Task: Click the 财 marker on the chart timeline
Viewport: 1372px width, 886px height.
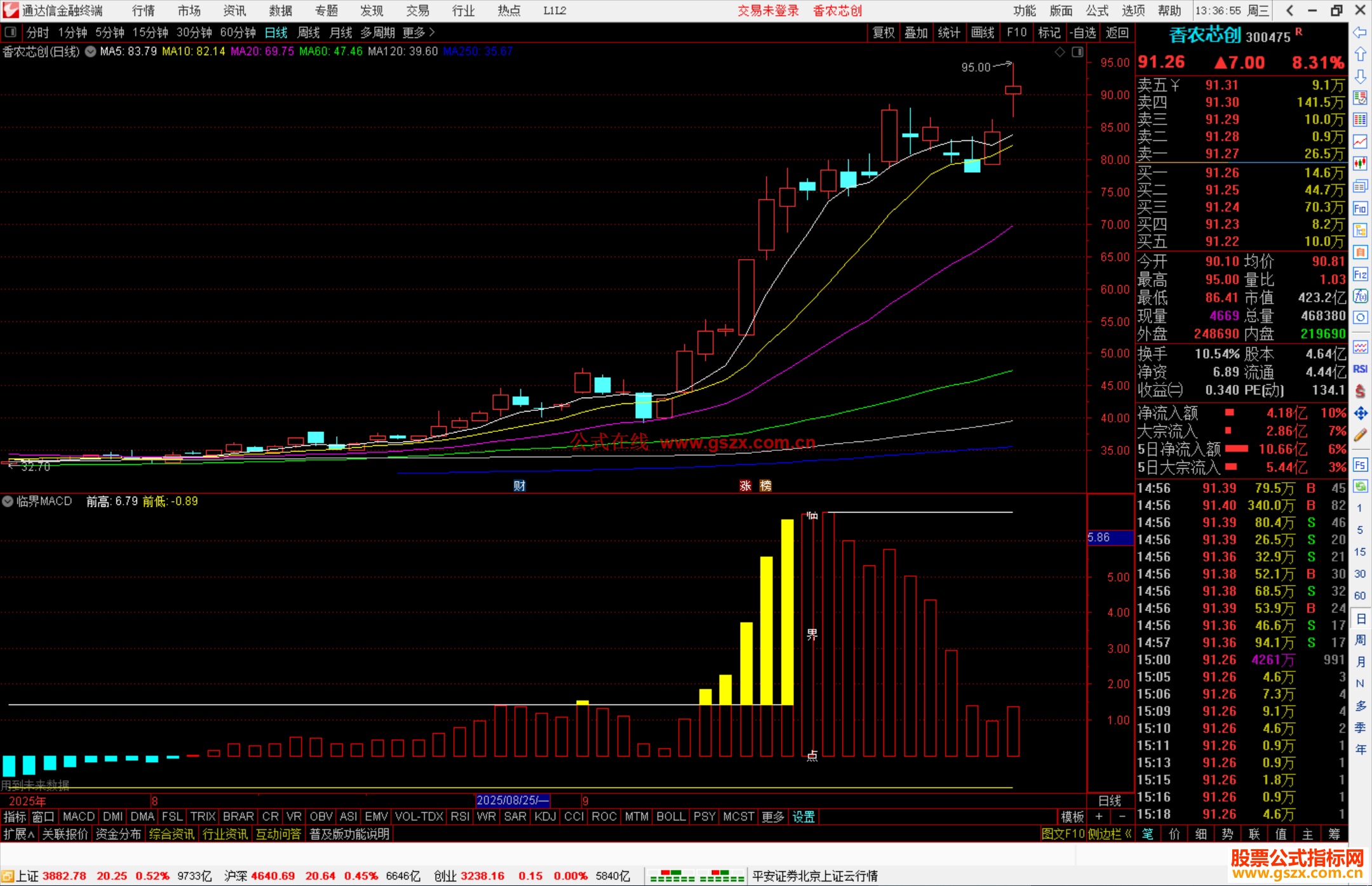Action: [519, 486]
